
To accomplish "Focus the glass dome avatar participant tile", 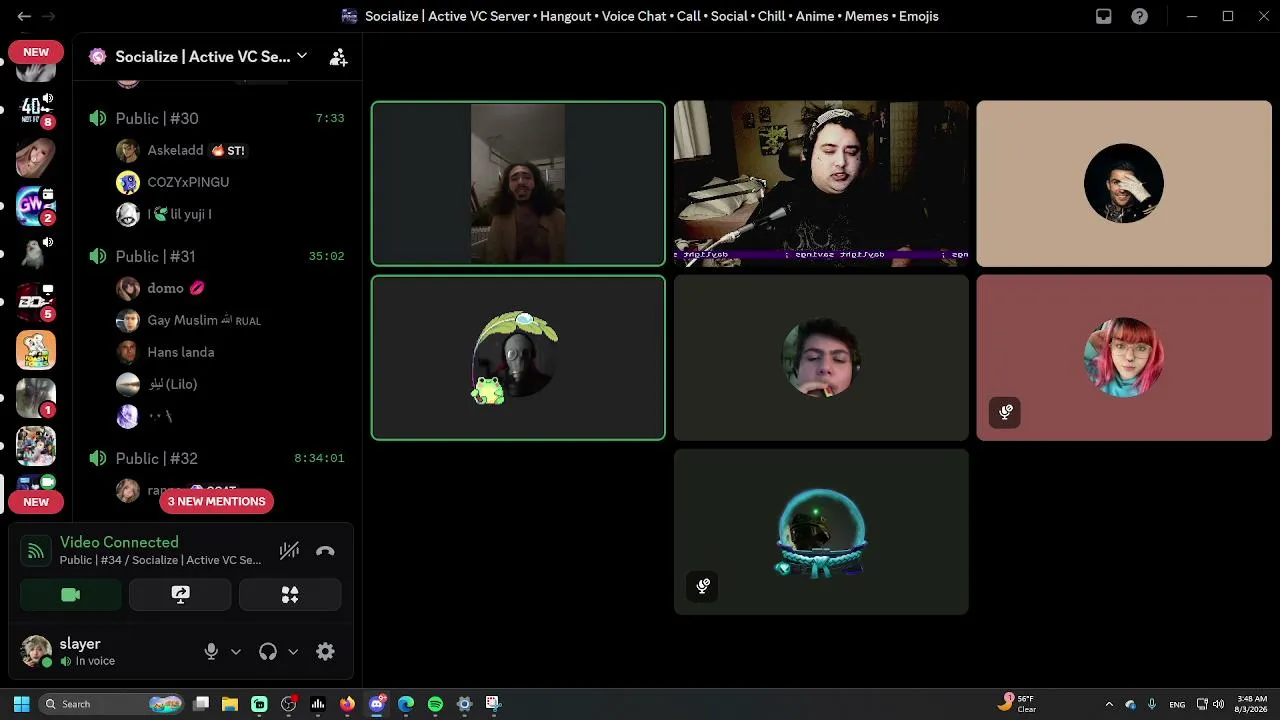I will 821,532.
